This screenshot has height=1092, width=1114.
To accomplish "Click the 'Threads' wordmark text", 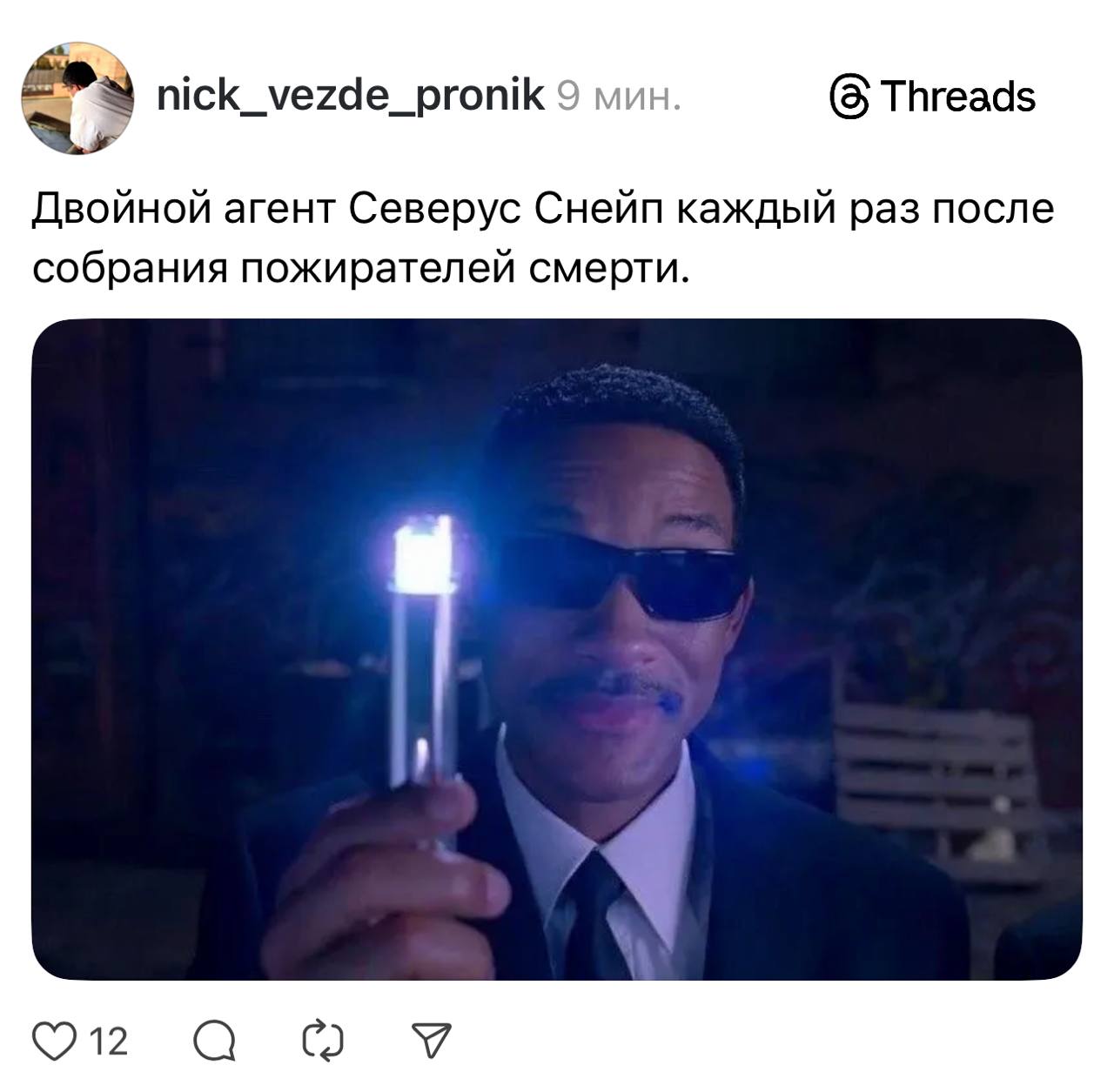I will 959,96.
